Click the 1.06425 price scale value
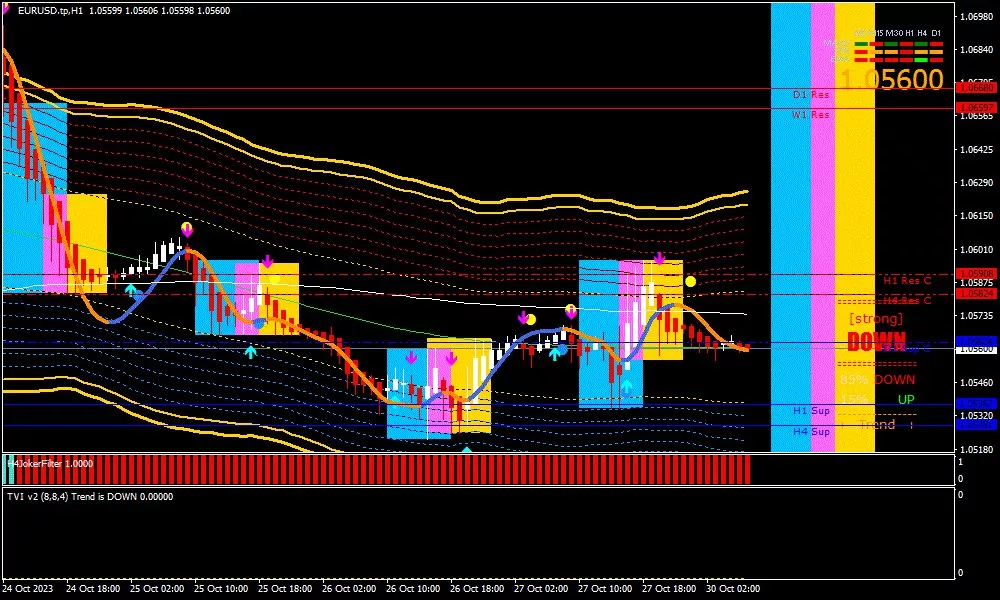 (x=977, y=150)
